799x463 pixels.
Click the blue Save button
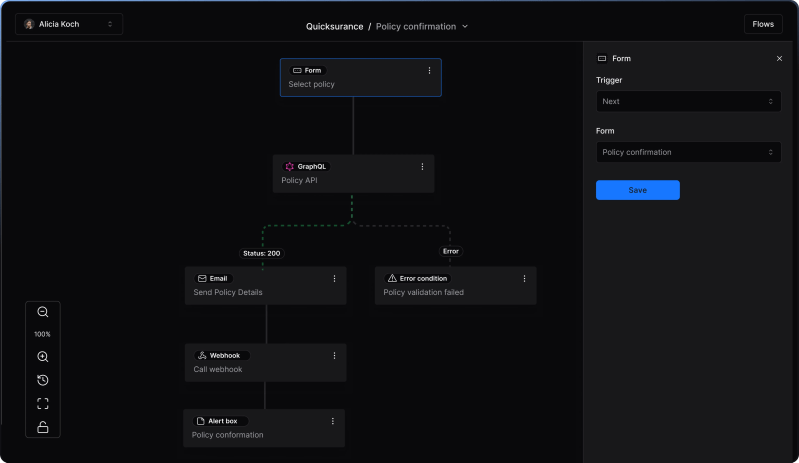pyautogui.click(x=637, y=190)
